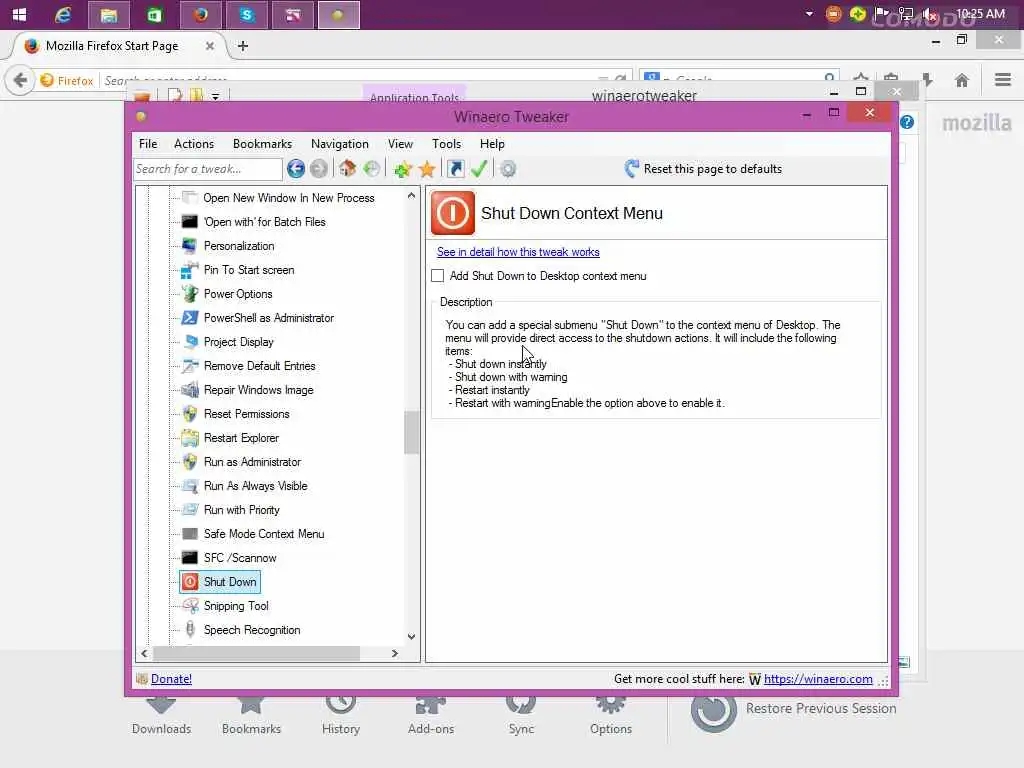
Task: Open the File menu
Action: (148, 144)
